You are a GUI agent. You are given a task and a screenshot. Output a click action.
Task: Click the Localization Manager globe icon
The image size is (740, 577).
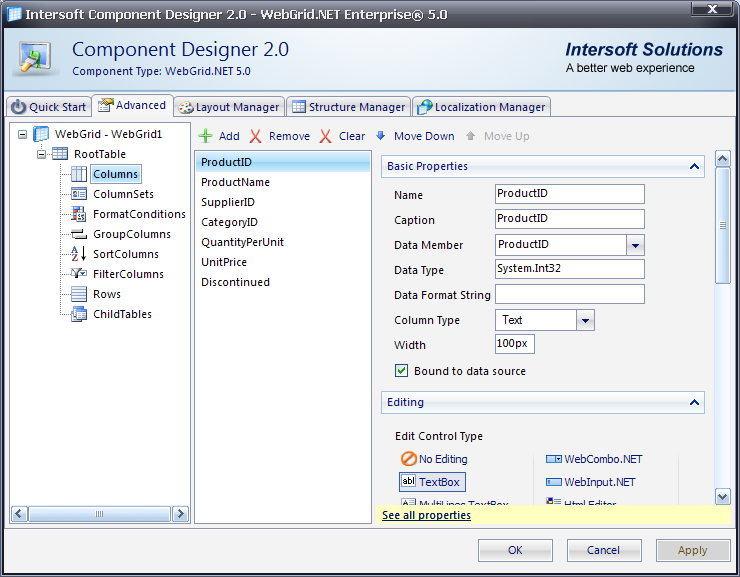pyautogui.click(x=424, y=107)
